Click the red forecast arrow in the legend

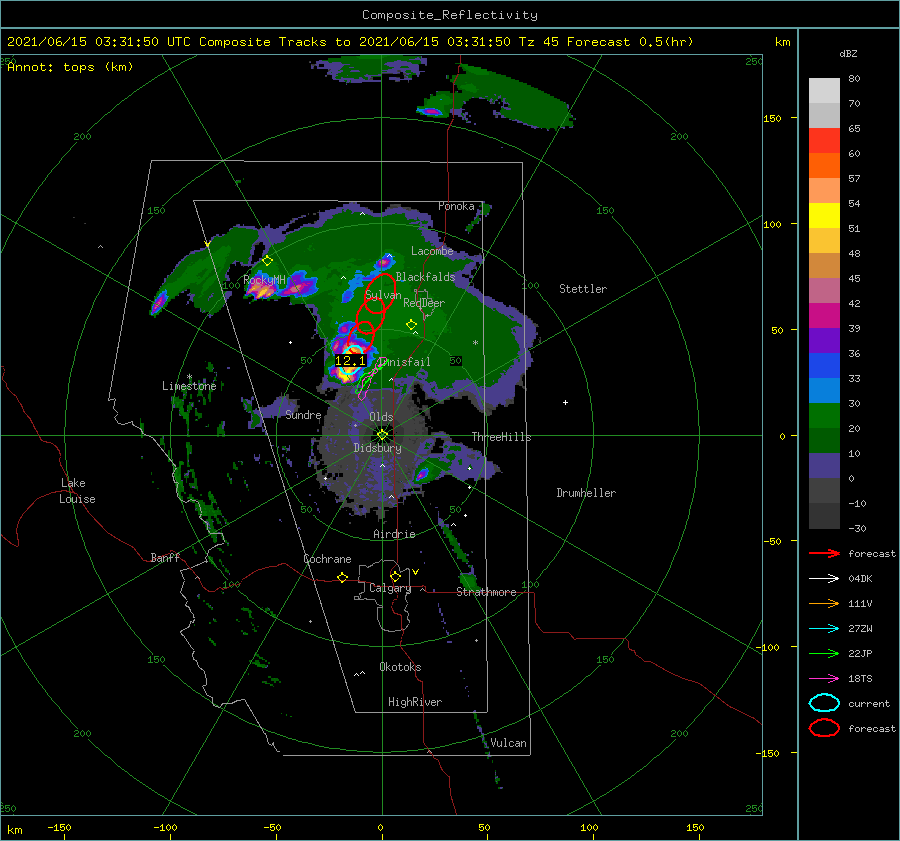pos(824,553)
